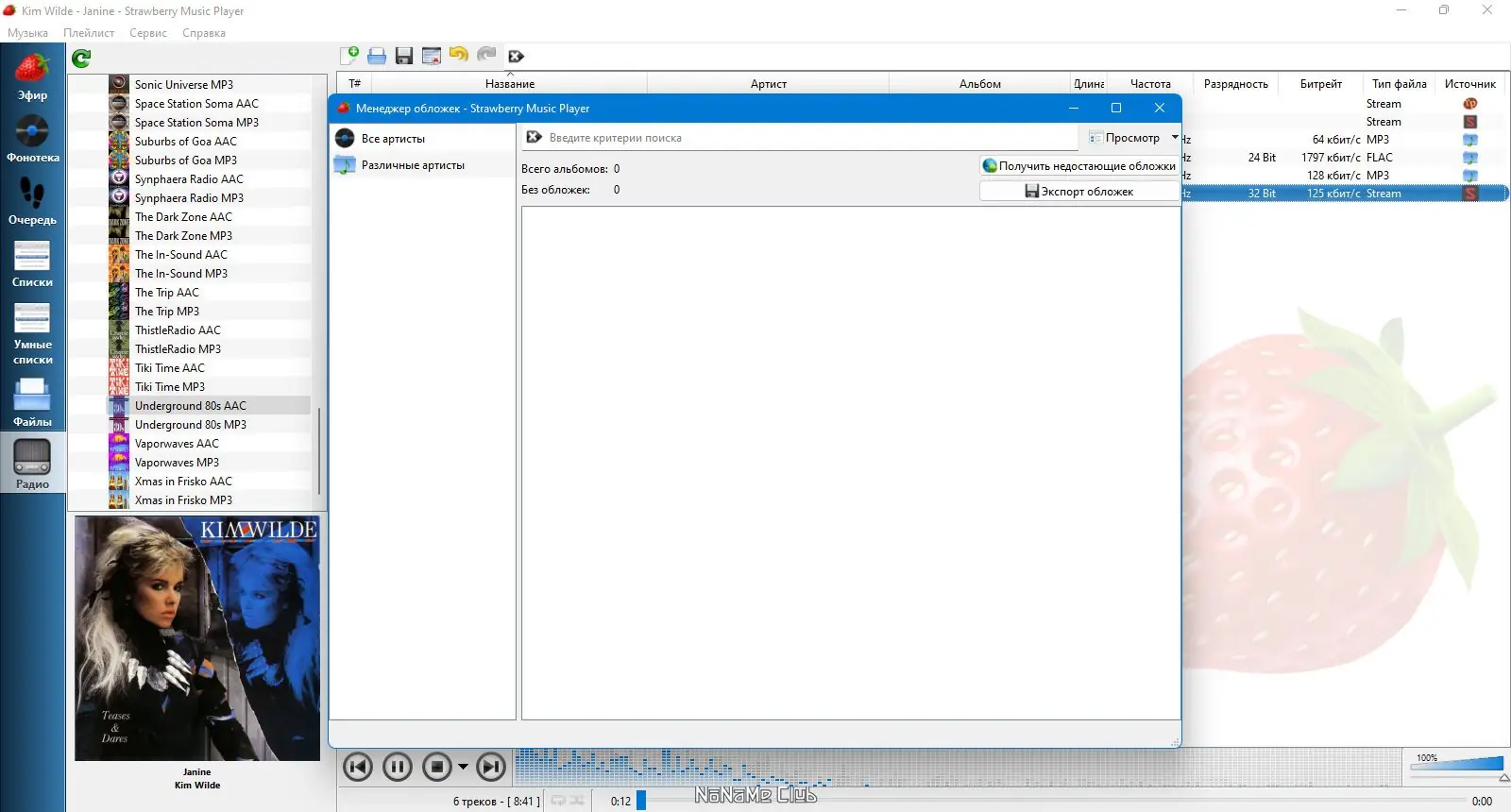Sort playlist by Битрейт column header
Screen dimensions: 1511x812
point(1320,84)
